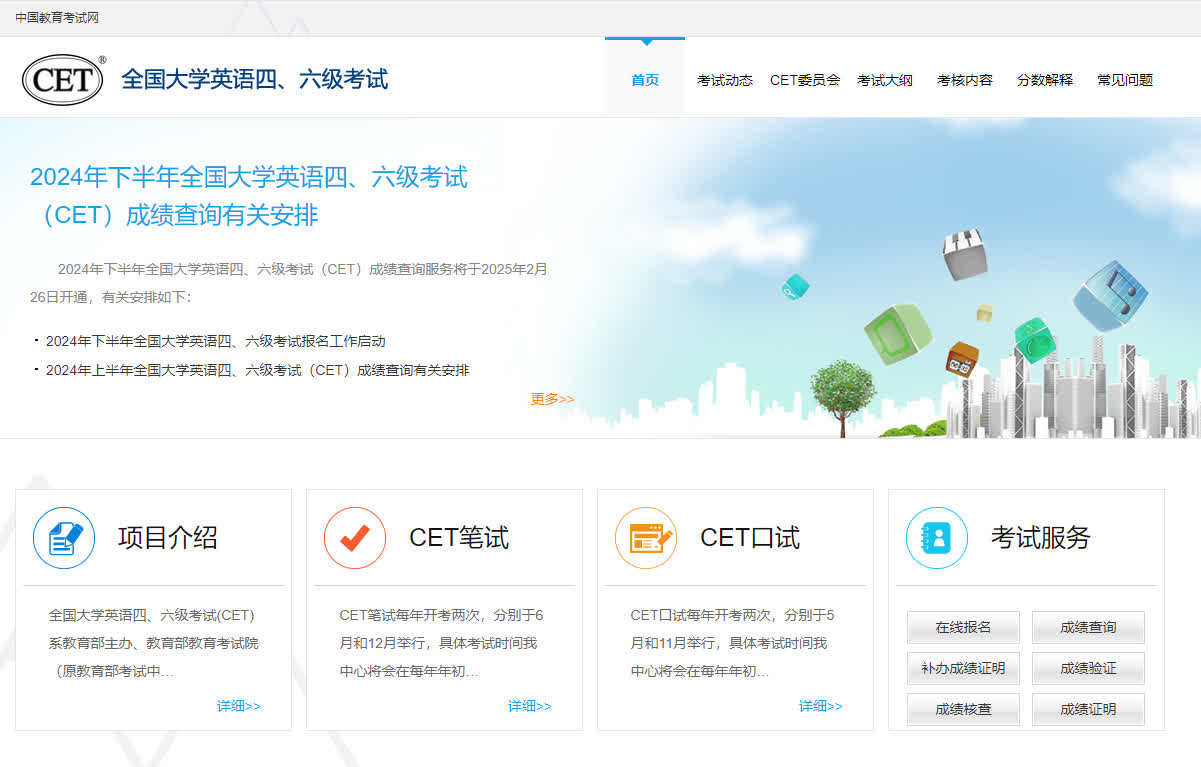Click the 成绩证明 button
Screen dimensions: 1201x767
pos(1088,709)
